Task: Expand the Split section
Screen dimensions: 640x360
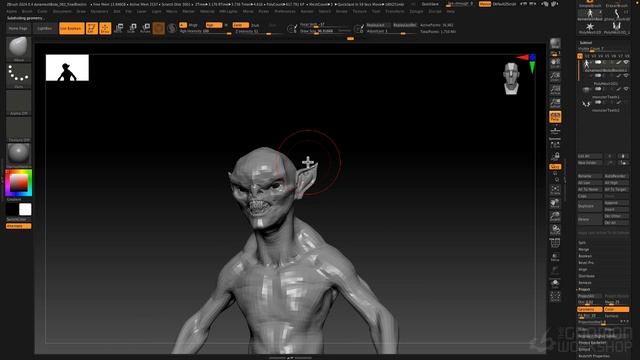Action: [582, 243]
